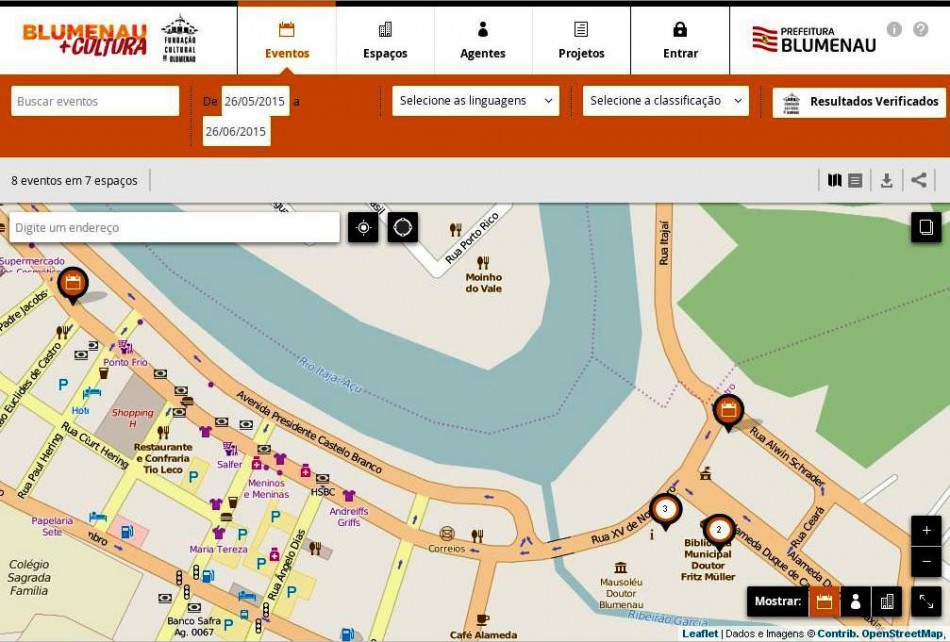
Task: Toggle spaces display in Mostrar bar
Action: tap(887, 601)
